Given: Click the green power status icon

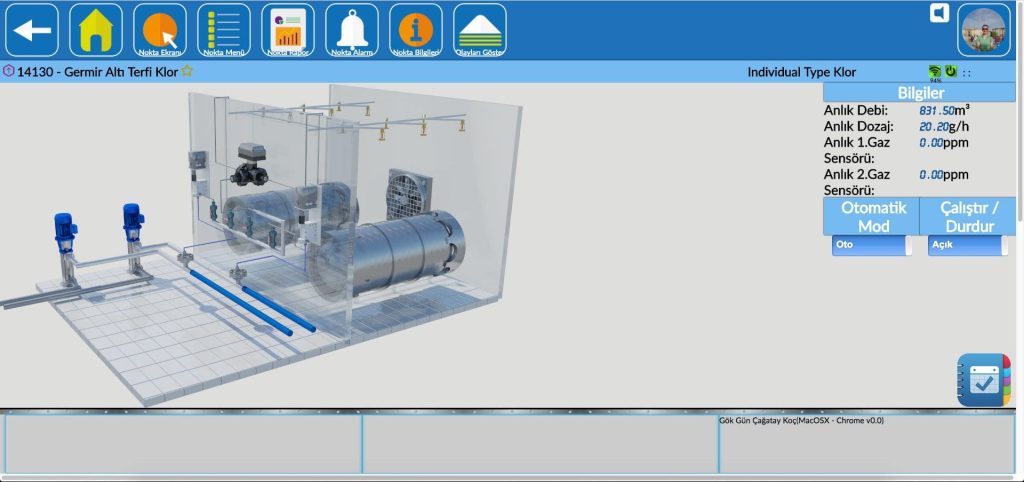Looking at the screenshot, I should pos(951,71).
